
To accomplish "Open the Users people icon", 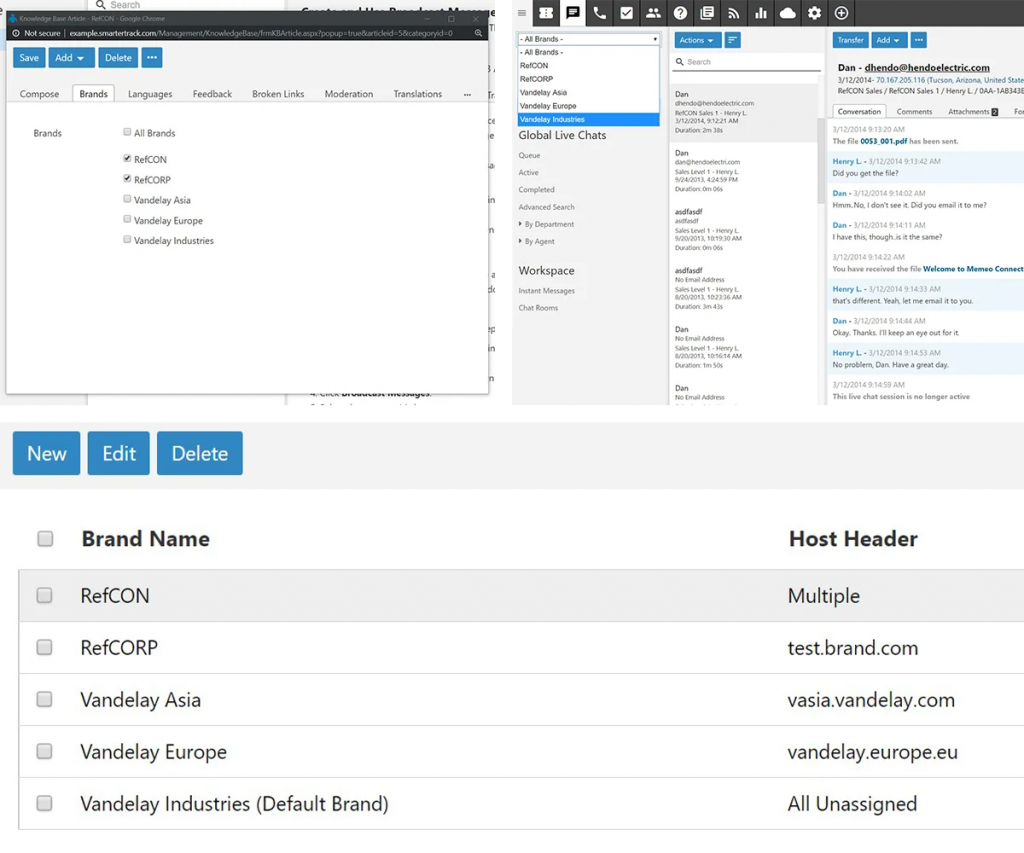I will pyautogui.click(x=653, y=12).
